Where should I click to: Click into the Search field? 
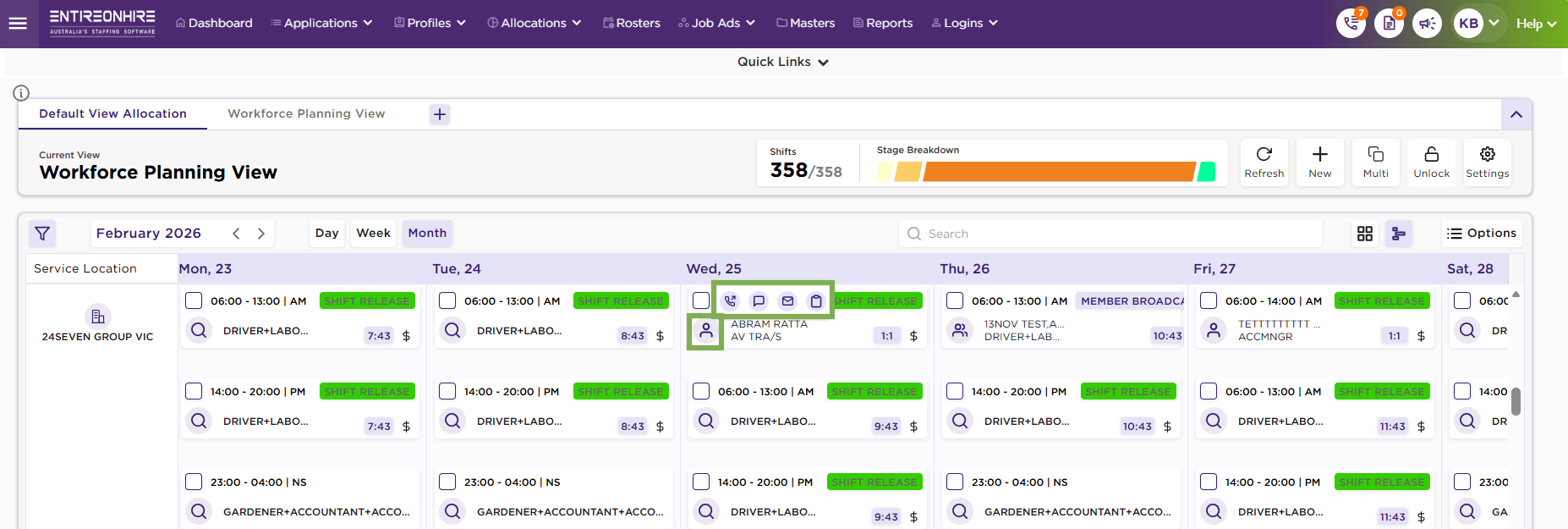click(x=1116, y=234)
